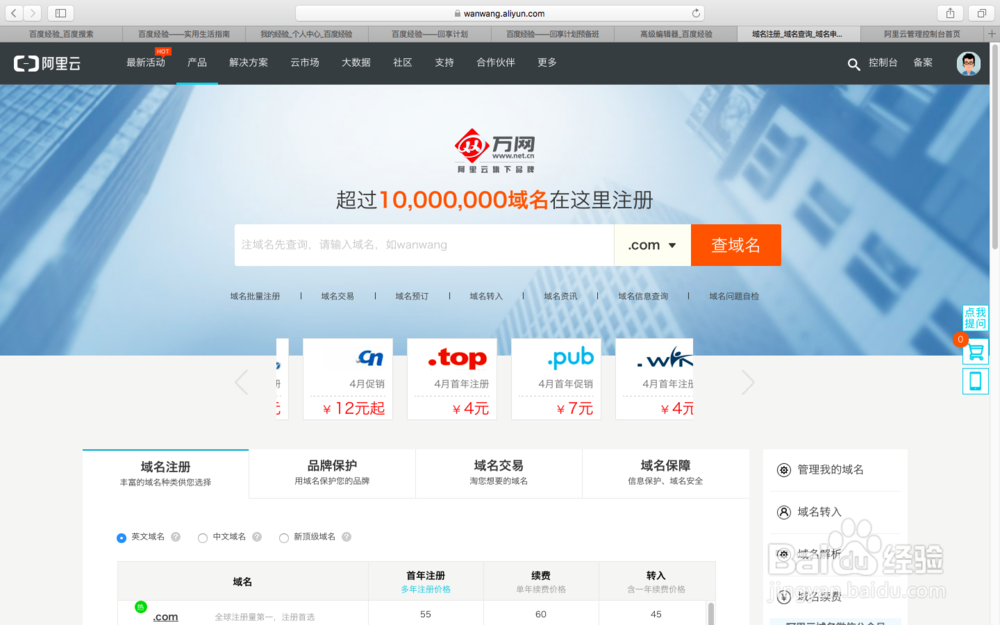Open the user avatar profile
This screenshot has width=1000, height=625.
pos(968,63)
